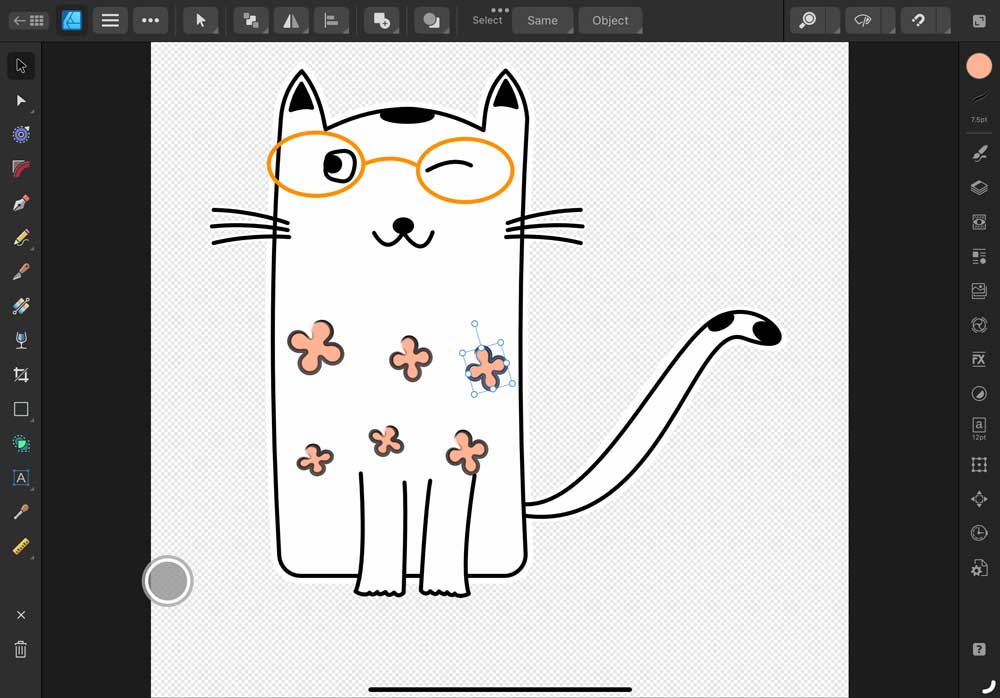This screenshot has height=698, width=1000.
Task: Select the Move tool in left toolbar
Action: [21, 66]
